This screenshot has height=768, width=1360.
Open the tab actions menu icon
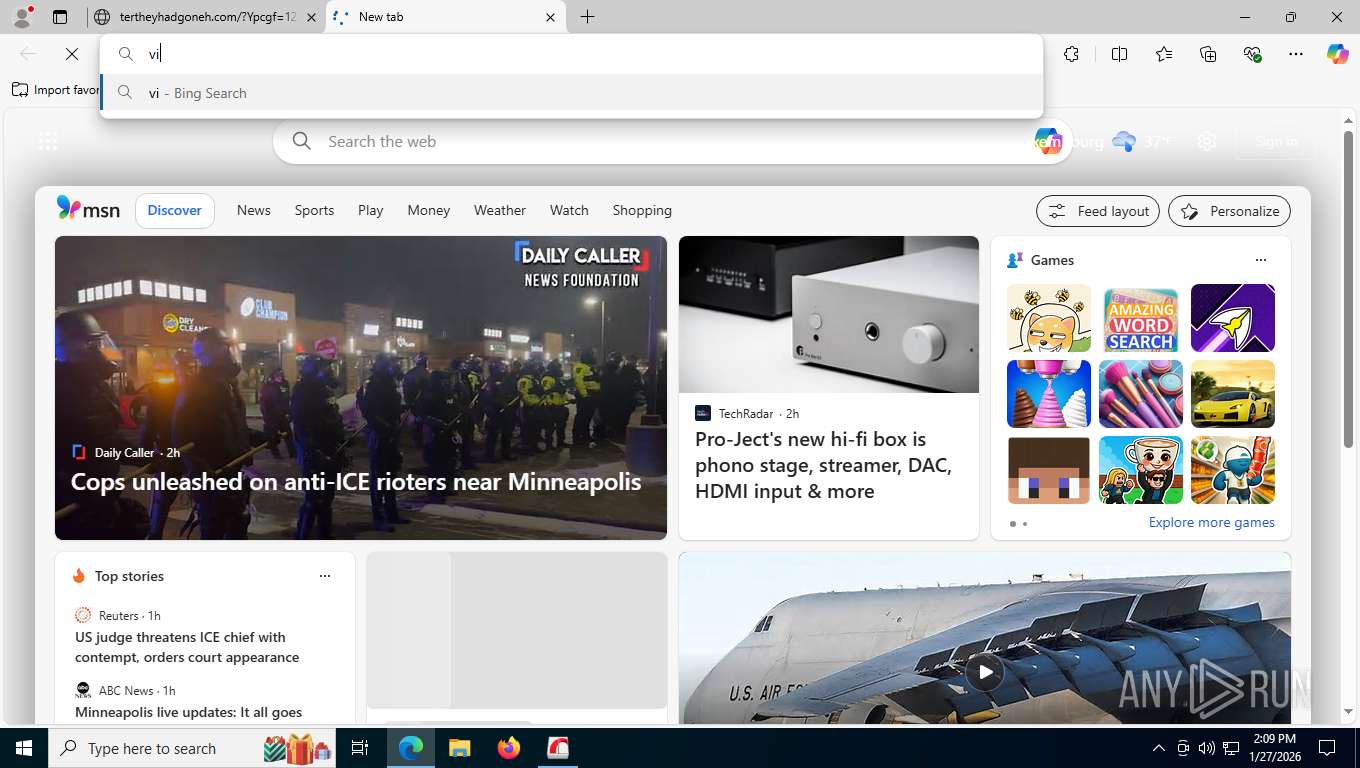pos(60,17)
